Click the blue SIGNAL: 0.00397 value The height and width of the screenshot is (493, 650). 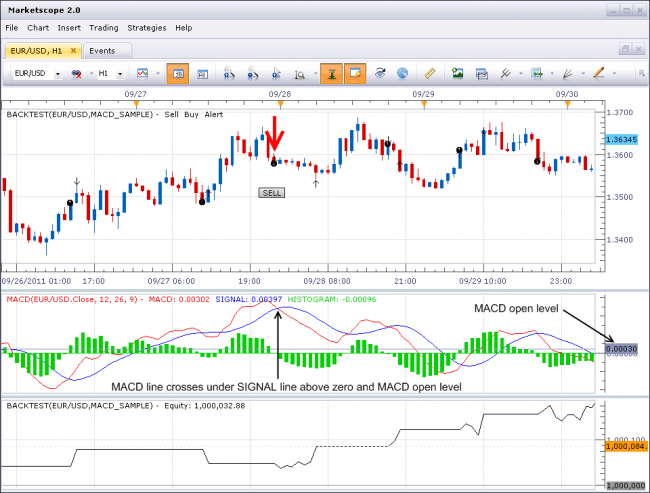249,299
